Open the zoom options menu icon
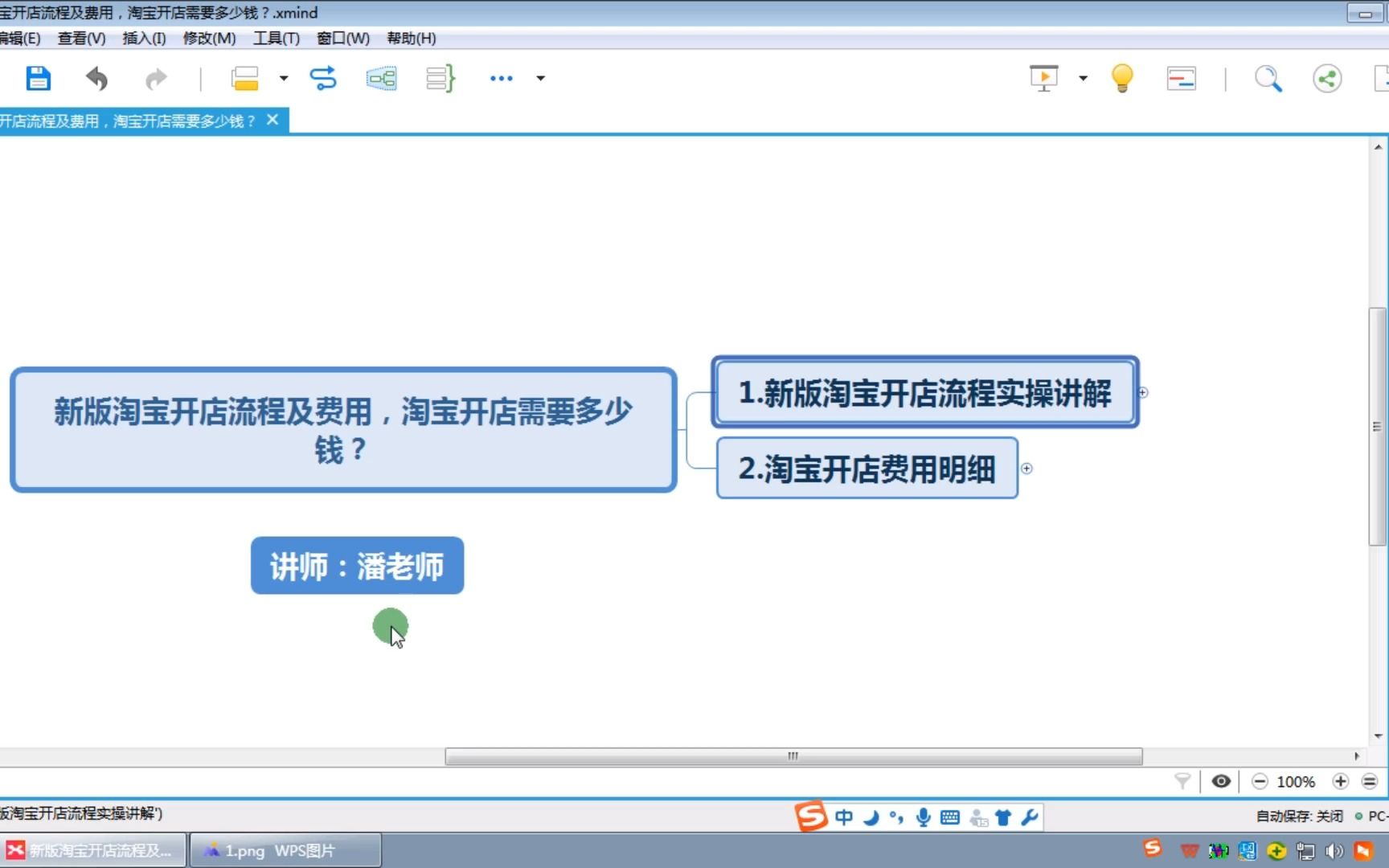 point(1370,781)
